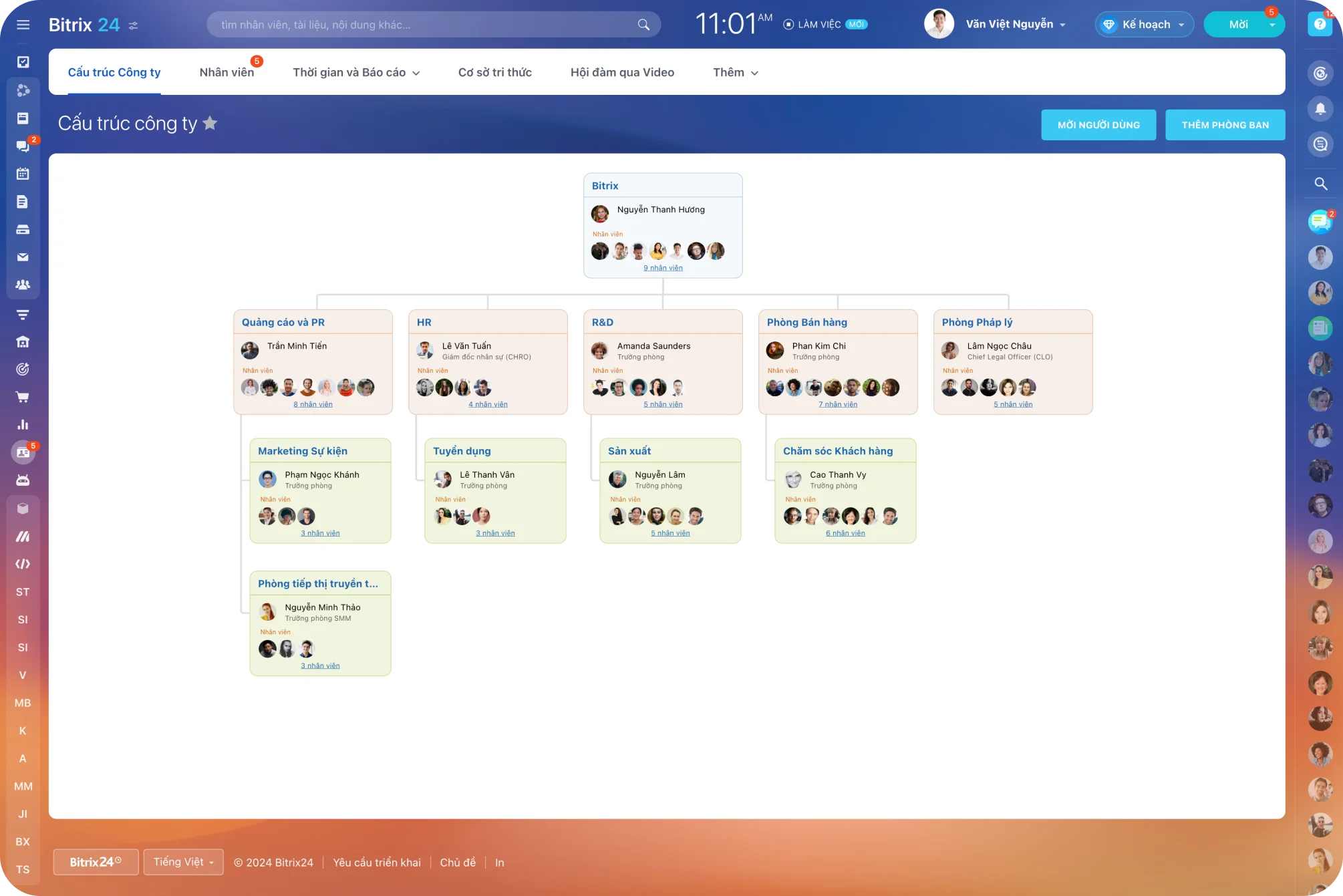Toggle the star to favorite this page
Viewport: 1343px width, 896px height.
[x=210, y=124]
